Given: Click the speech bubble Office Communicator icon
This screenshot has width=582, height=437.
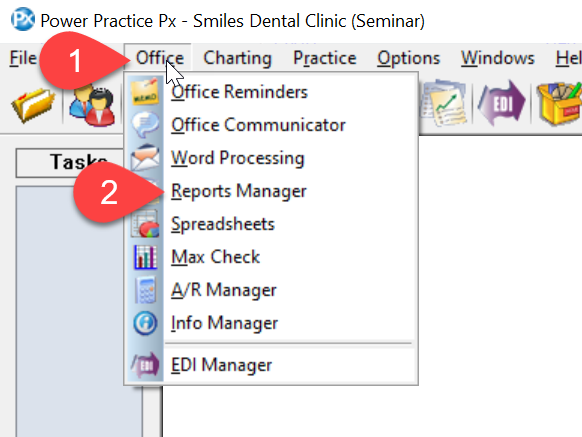Looking at the screenshot, I should (x=145, y=125).
